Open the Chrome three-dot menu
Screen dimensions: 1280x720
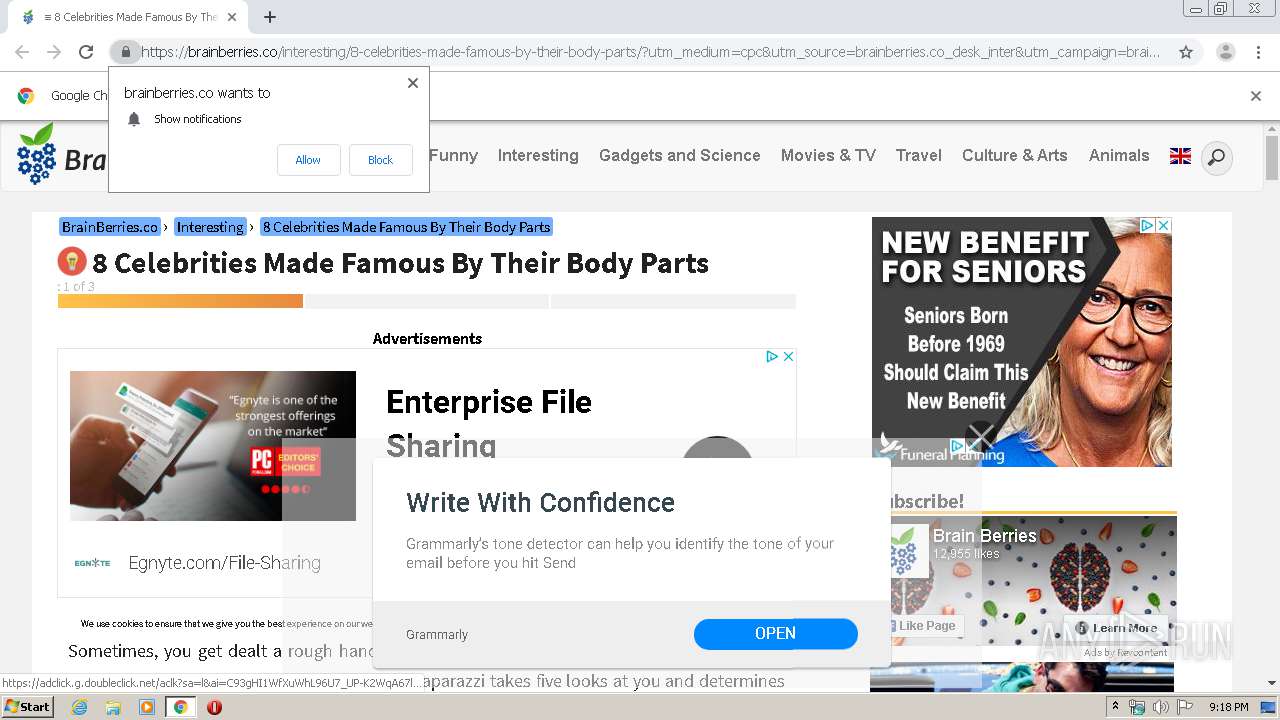(x=1259, y=52)
